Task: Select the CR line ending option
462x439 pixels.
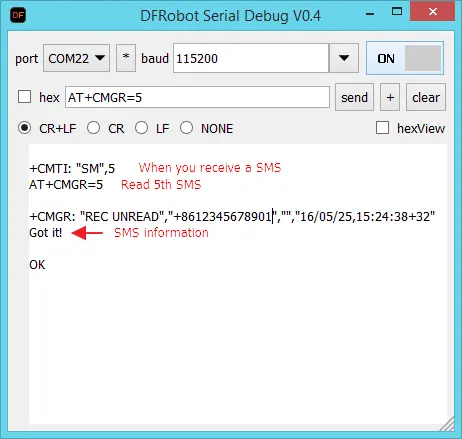Action: tap(93, 128)
